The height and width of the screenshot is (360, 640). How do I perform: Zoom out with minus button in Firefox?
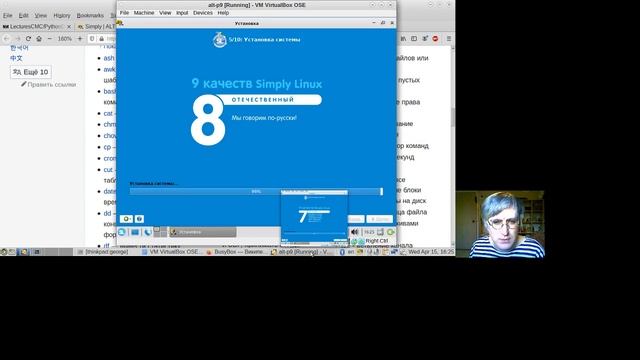50,39
